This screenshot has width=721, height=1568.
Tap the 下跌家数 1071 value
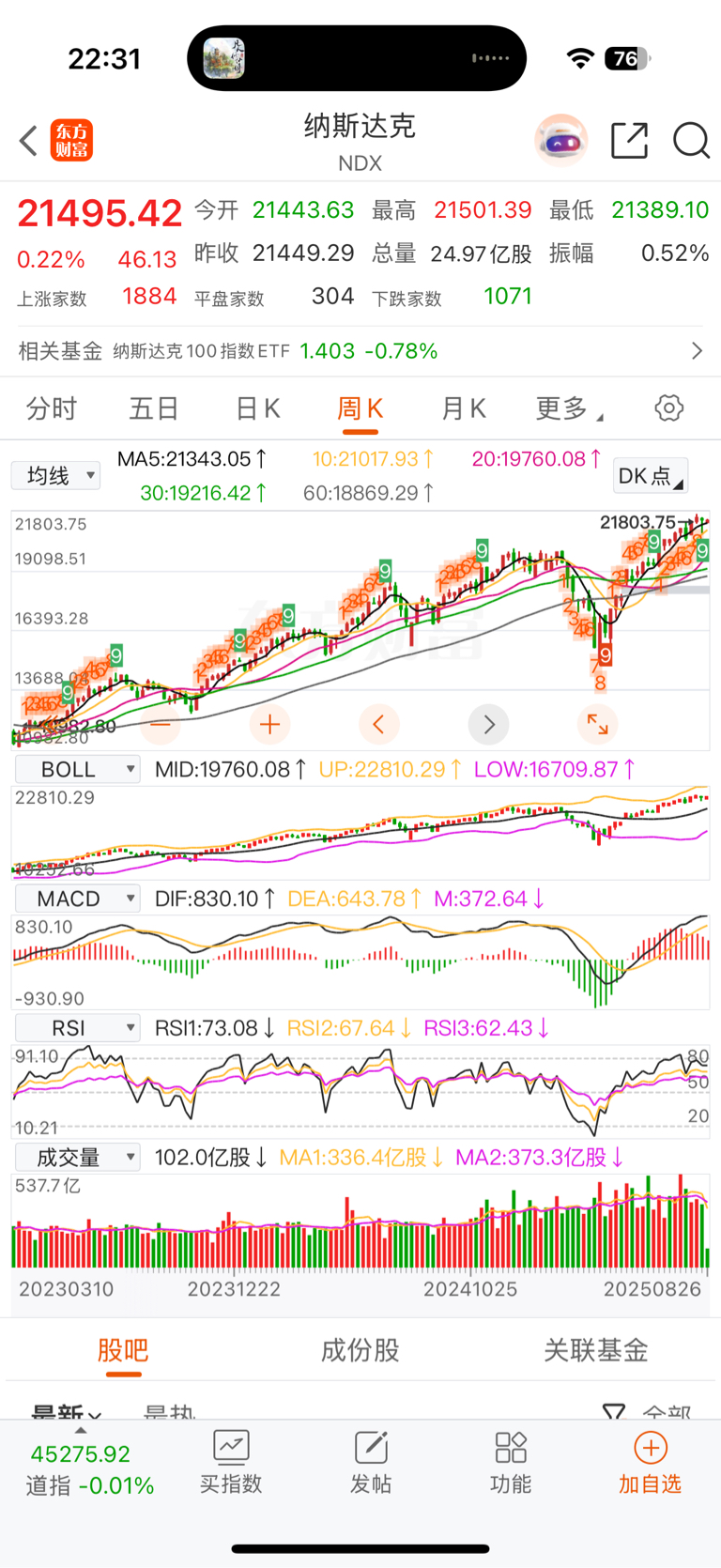point(508,297)
